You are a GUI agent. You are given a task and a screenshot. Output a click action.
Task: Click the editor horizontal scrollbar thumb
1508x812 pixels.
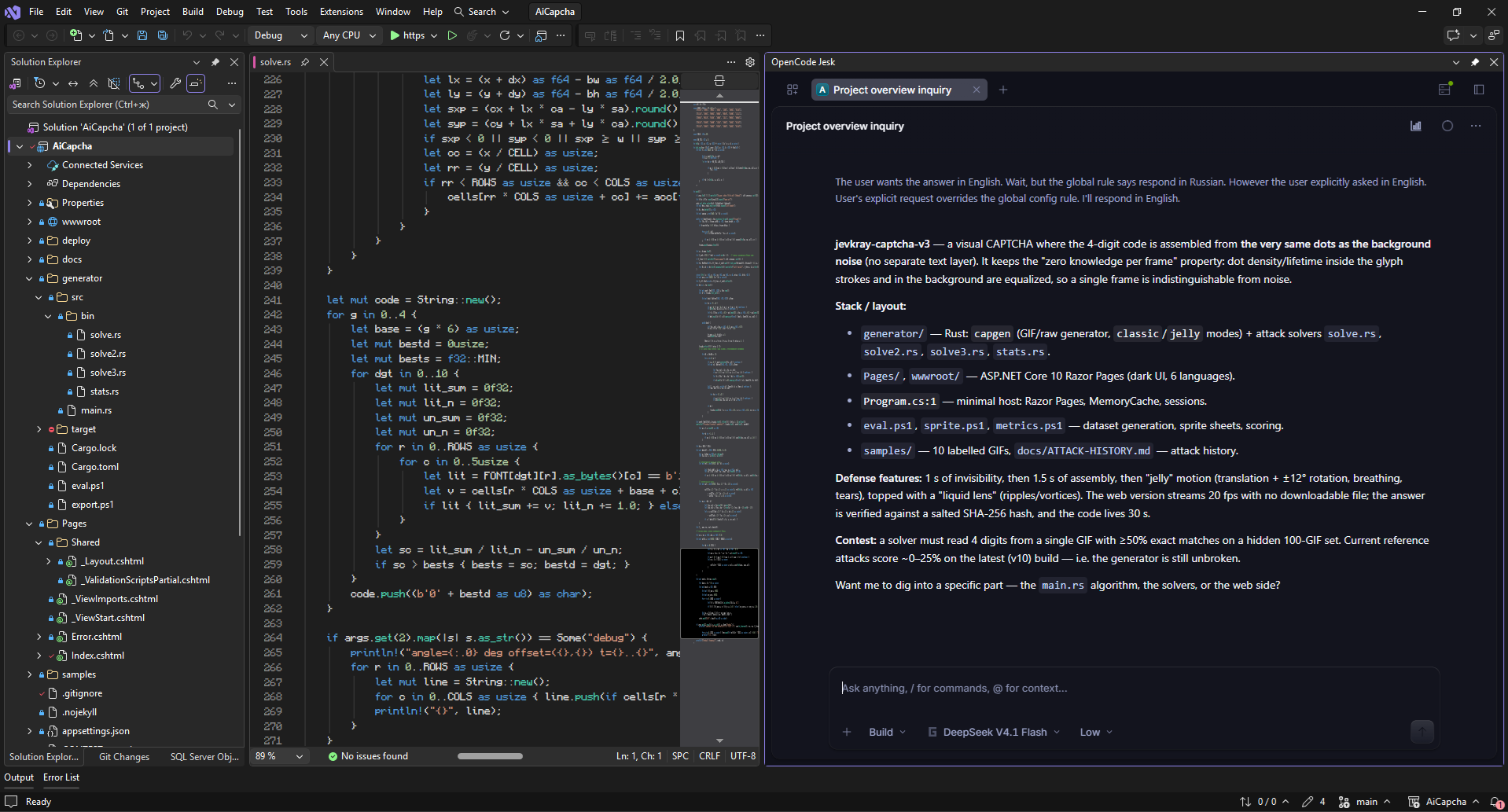point(490,756)
